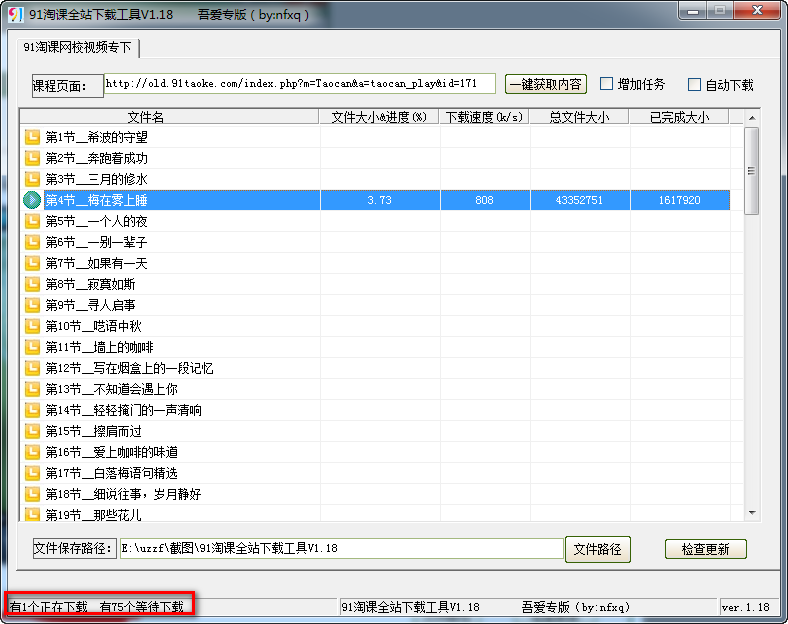Image resolution: width=788 pixels, height=624 pixels.
Task: Select the row 第13节__不知道会遇上你
Action: (x=375, y=389)
